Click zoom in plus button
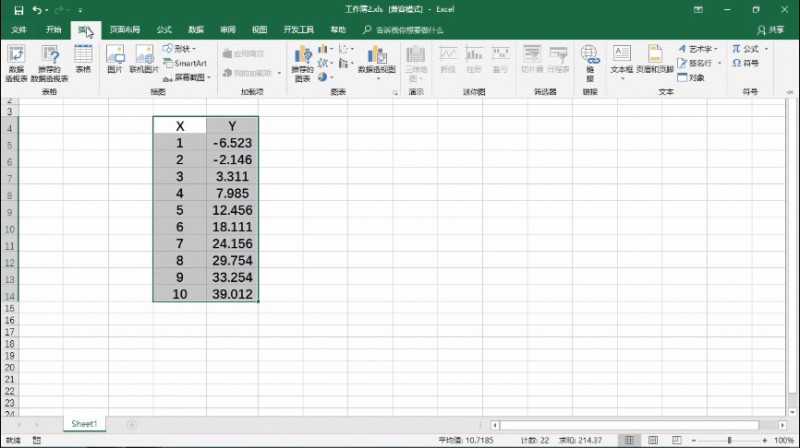The image size is (800, 448). (764, 440)
